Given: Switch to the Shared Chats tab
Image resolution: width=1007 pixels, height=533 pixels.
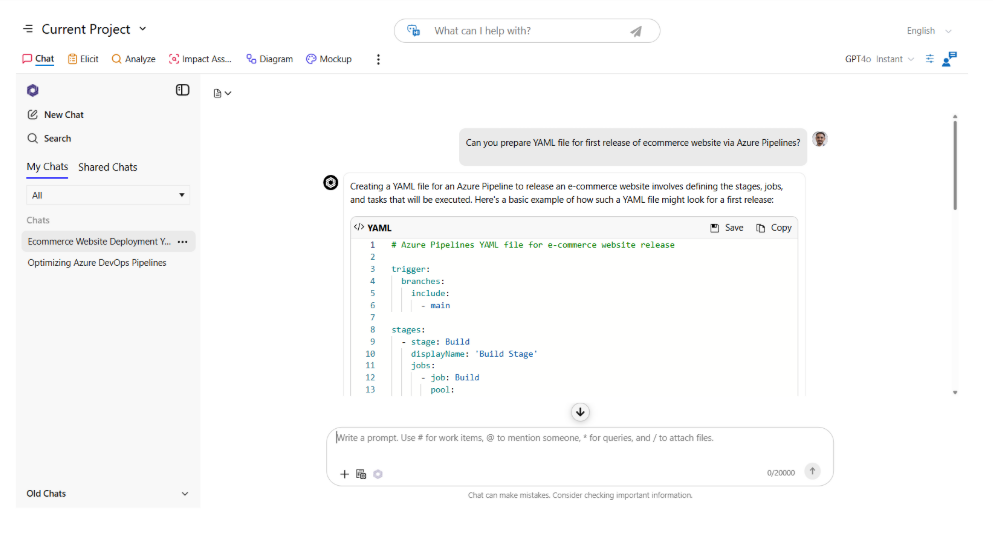Looking at the screenshot, I should click(108, 167).
